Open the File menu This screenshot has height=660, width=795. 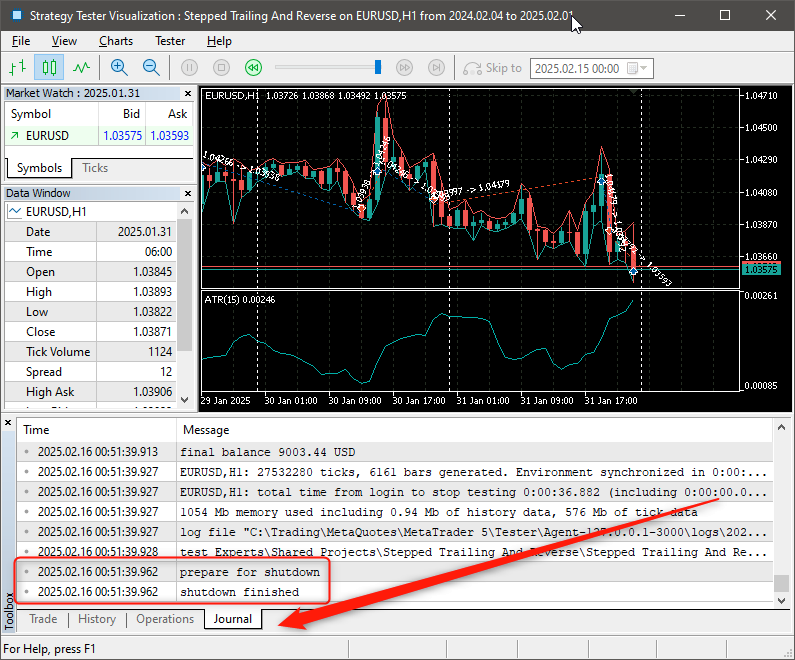21,41
